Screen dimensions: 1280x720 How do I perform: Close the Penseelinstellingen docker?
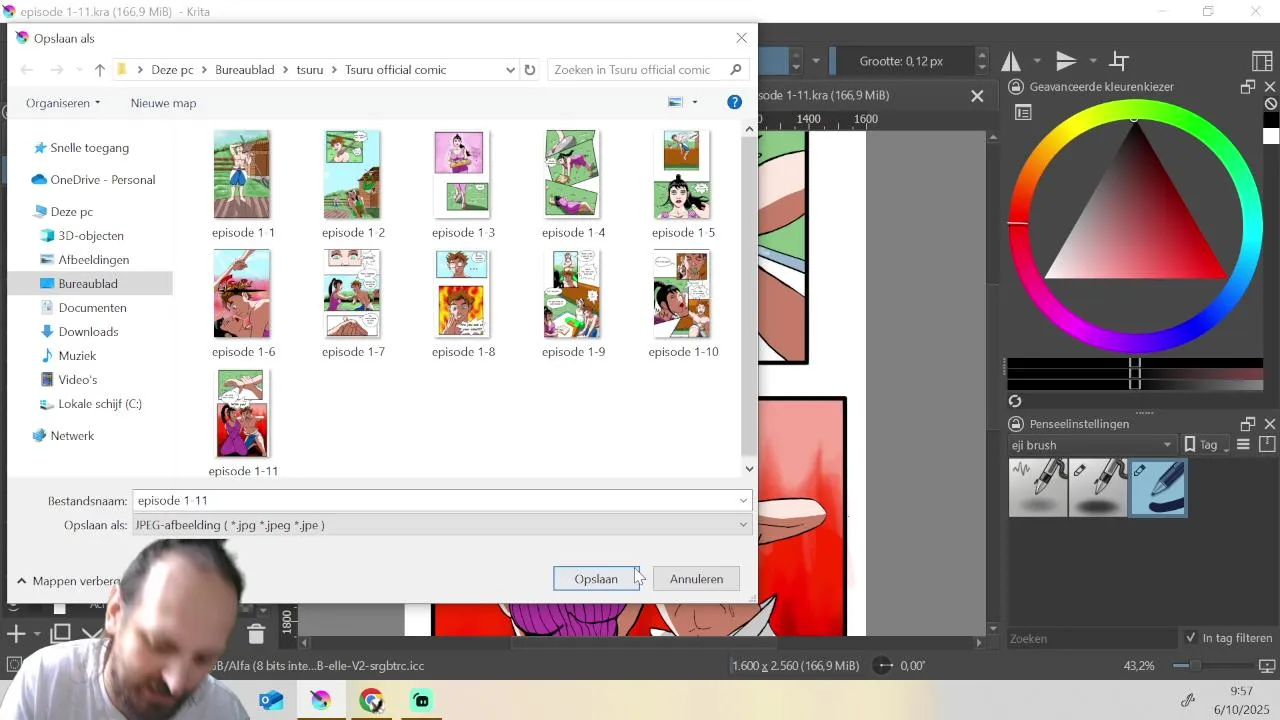[1270, 424]
